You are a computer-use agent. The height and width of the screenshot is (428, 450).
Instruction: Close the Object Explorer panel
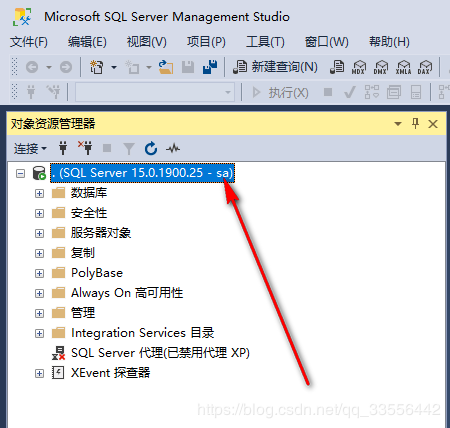coord(433,124)
